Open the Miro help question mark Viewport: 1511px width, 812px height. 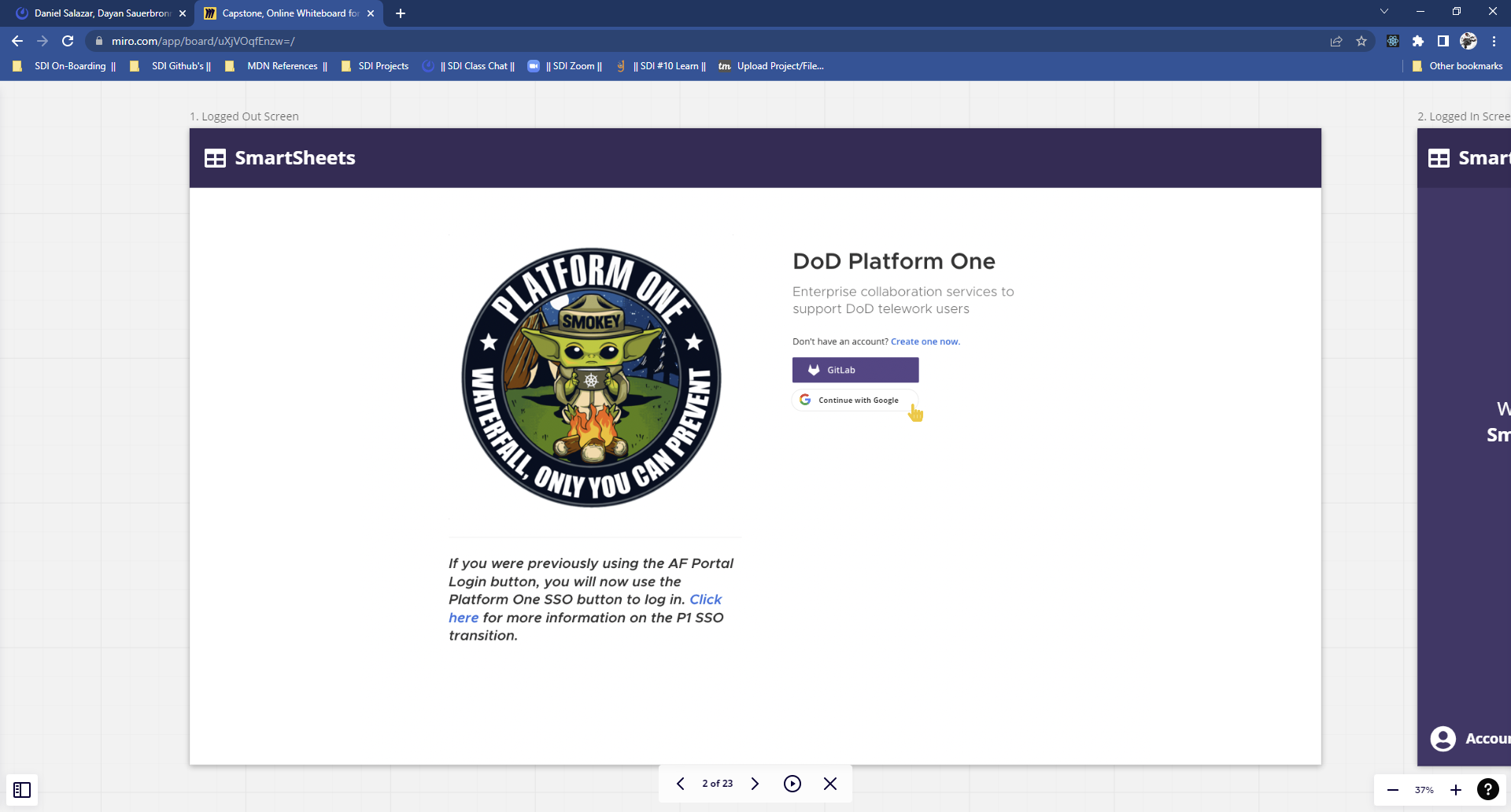1488,789
